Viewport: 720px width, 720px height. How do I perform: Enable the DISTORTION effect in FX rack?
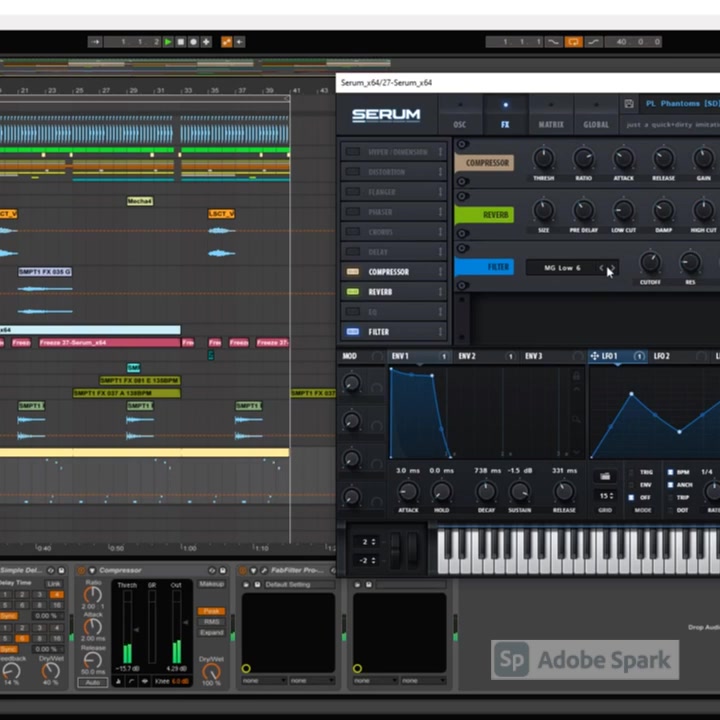pyautogui.click(x=353, y=172)
